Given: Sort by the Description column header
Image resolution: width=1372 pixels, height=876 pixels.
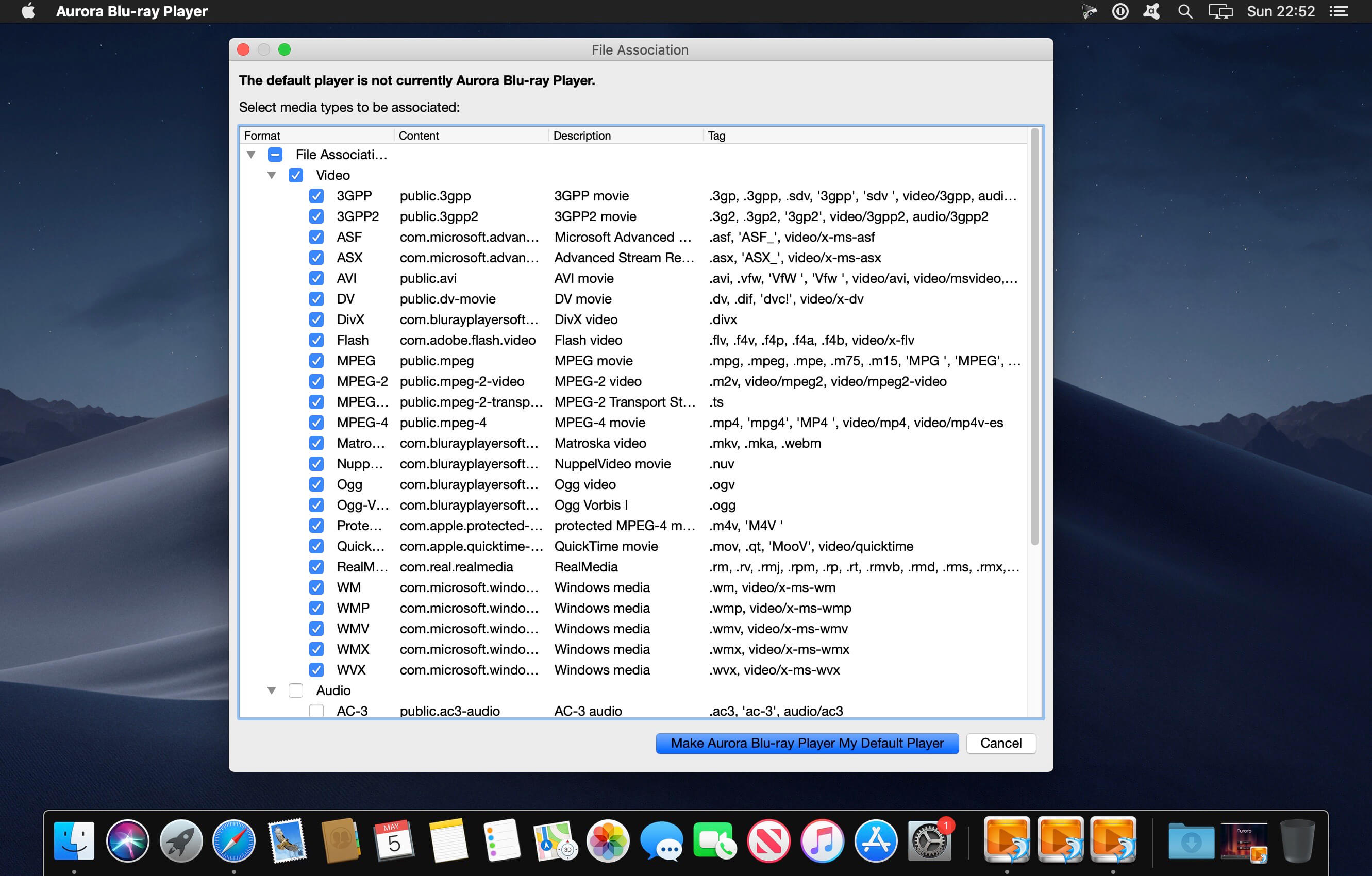Looking at the screenshot, I should click(626, 136).
